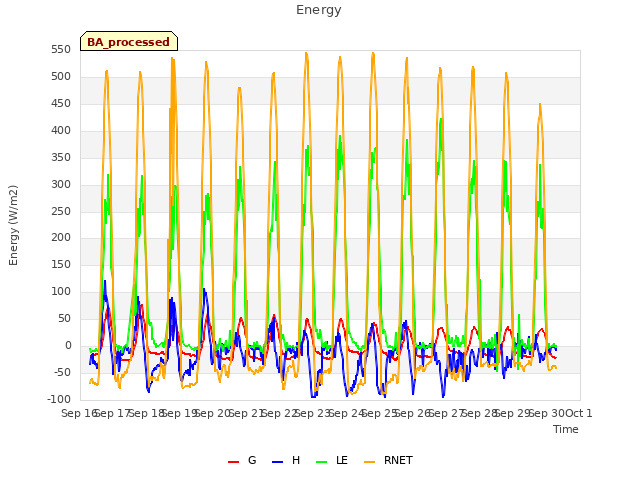This screenshot has width=640, height=480.
Task: Click the Oct 1 x-axis date label
Action: [x=579, y=413]
